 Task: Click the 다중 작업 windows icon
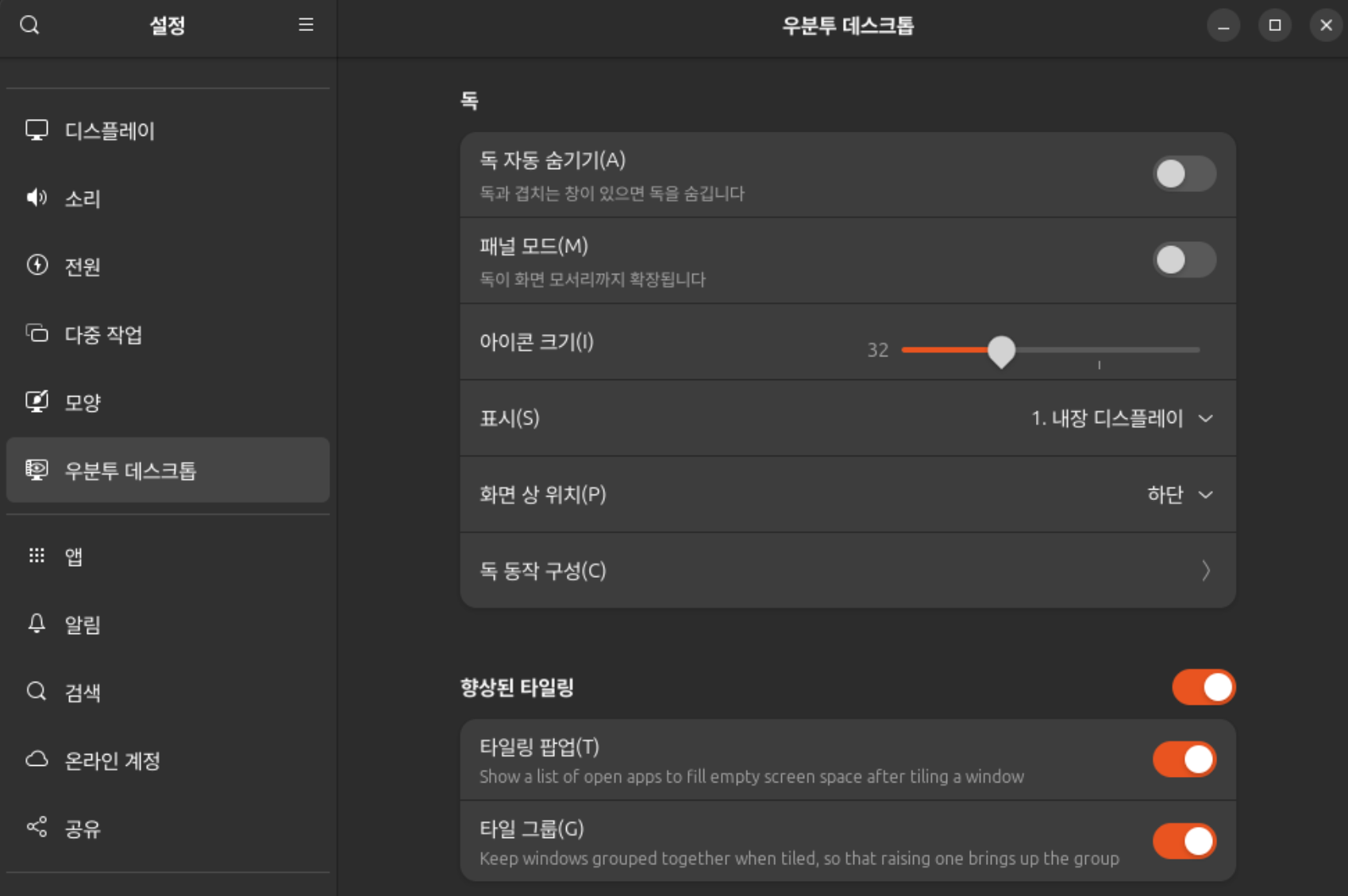(x=37, y=333)
